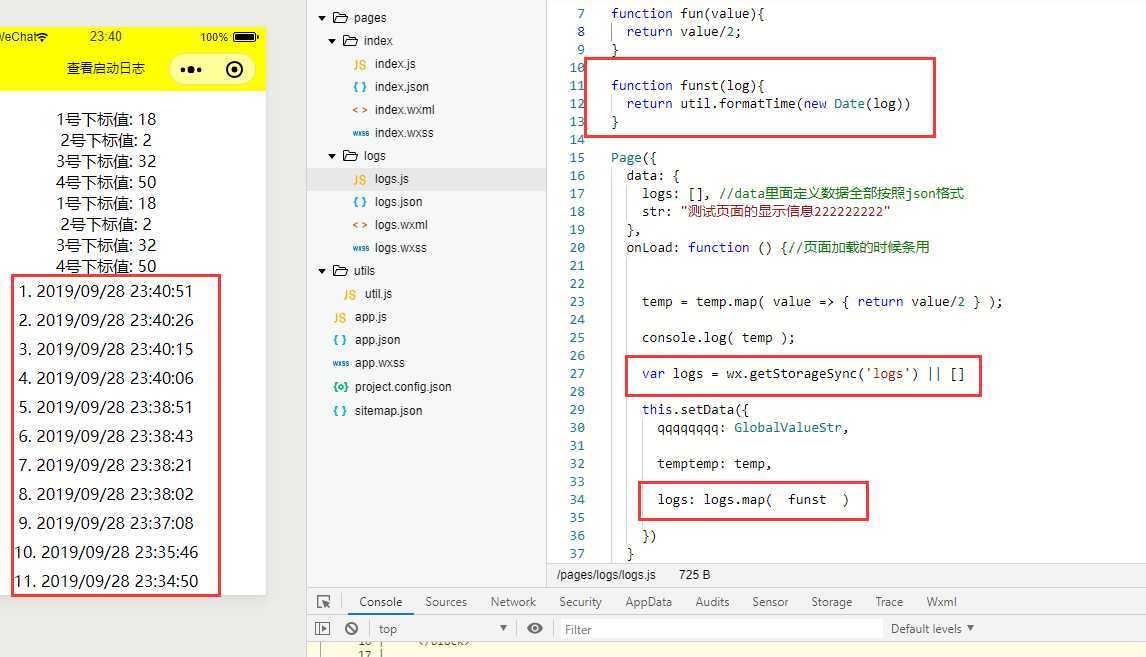This screenshot has height=657, width=1146.
Task: Click the angle-bracket icon next to index.wxml
Action: coord(360,110)
